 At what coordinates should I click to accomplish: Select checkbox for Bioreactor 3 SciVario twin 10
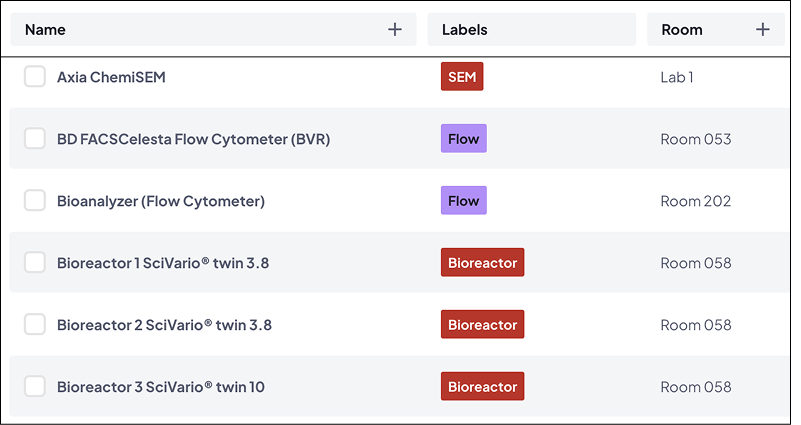35,387
